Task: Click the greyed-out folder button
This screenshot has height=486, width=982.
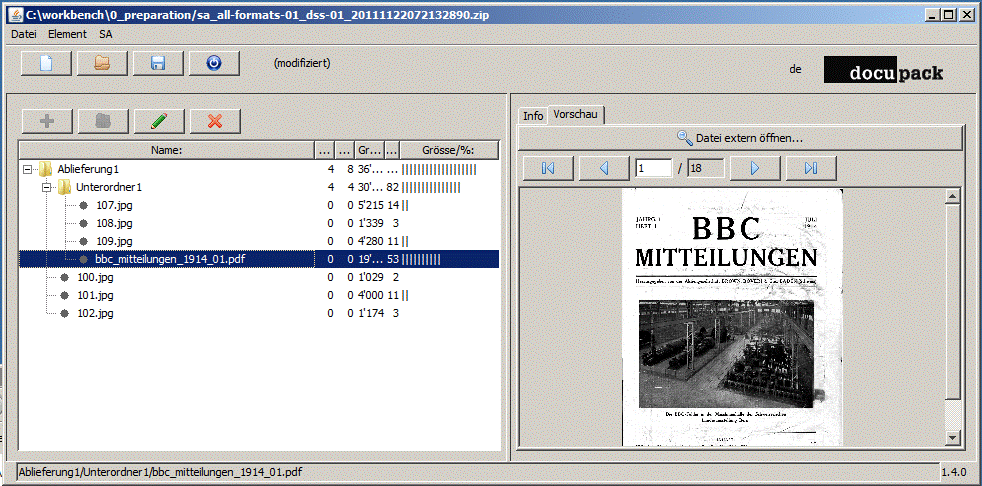Action: click(x=103, y=122)
